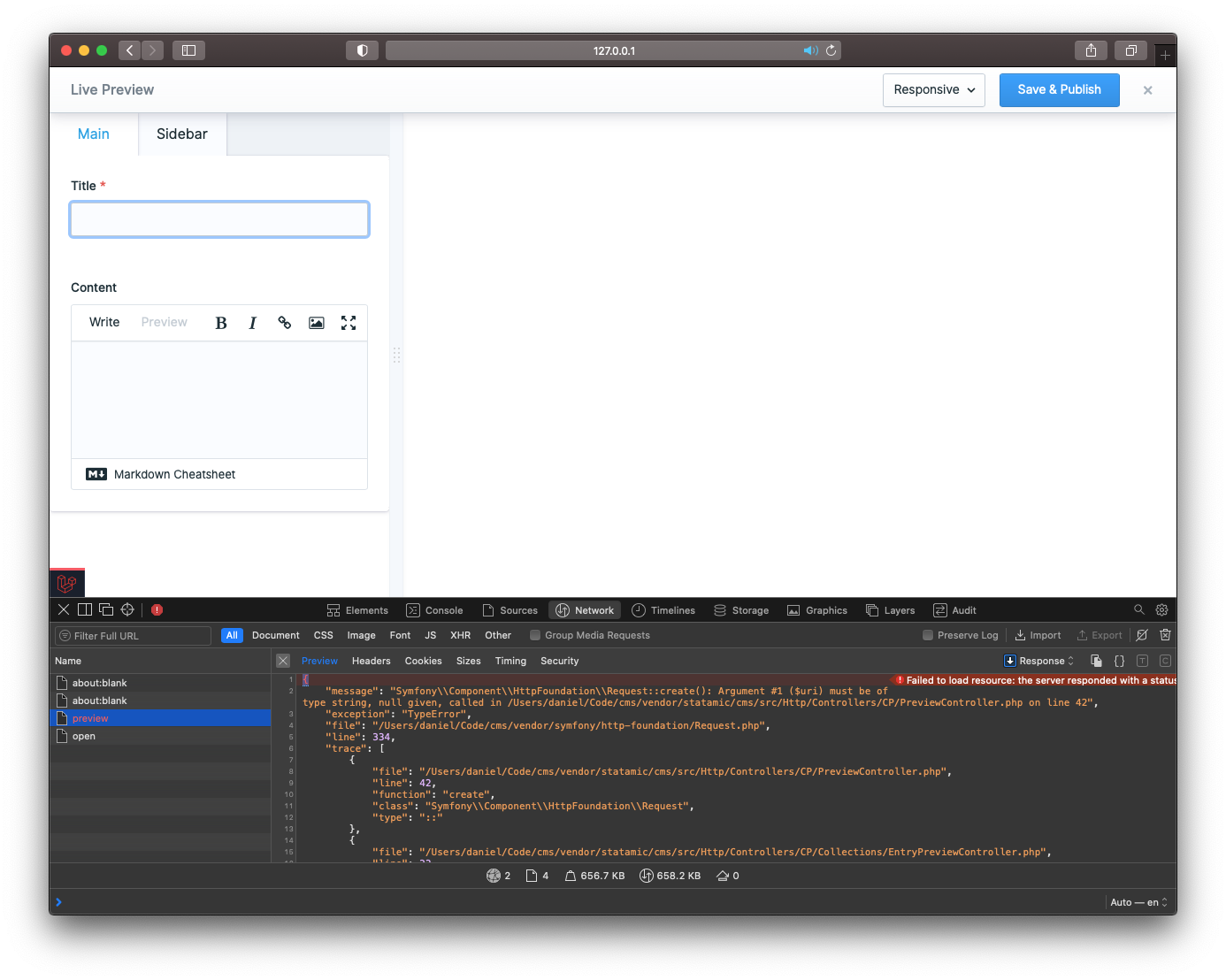Mute page audio with the speaker icon
This screenshot has width=1226, height=980.
[x=810, y=50]
